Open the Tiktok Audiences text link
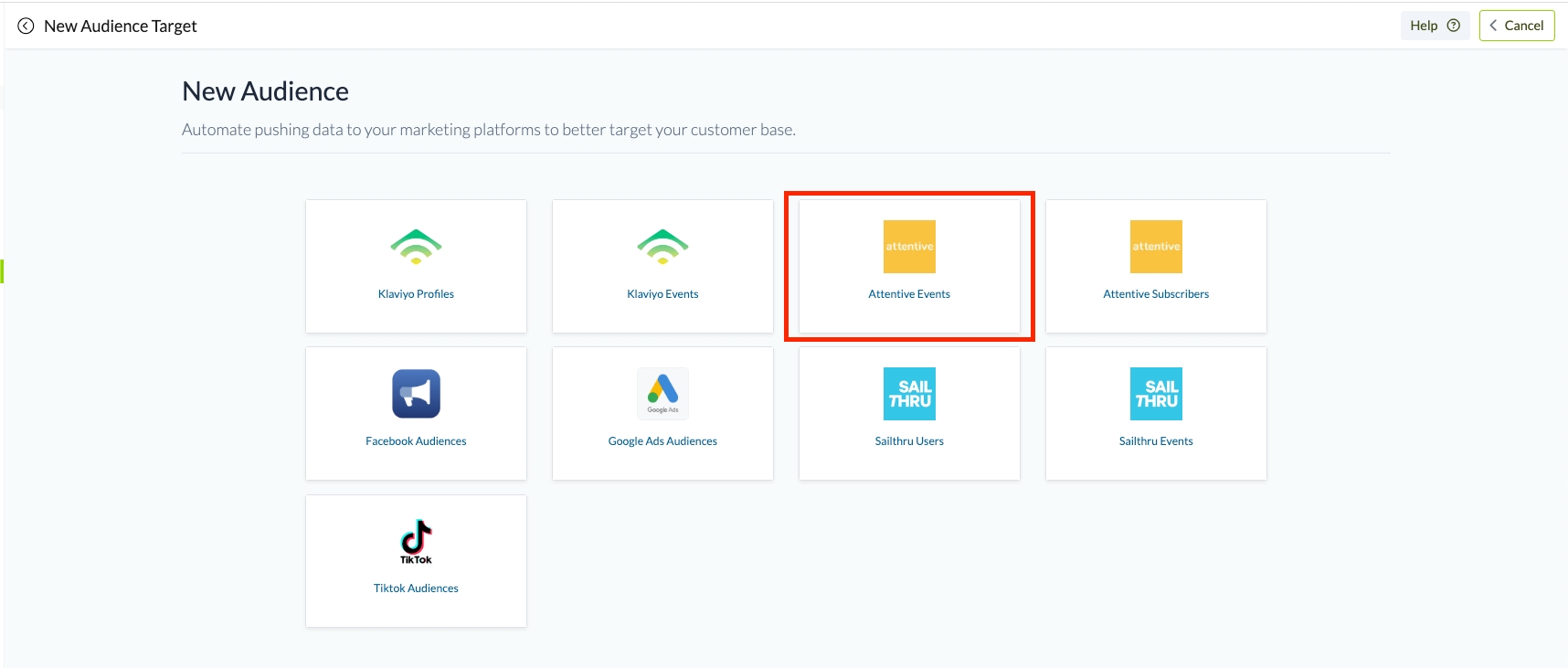Screen dimensions: 1568x668 pyautogui.click(x=416, y=588)
